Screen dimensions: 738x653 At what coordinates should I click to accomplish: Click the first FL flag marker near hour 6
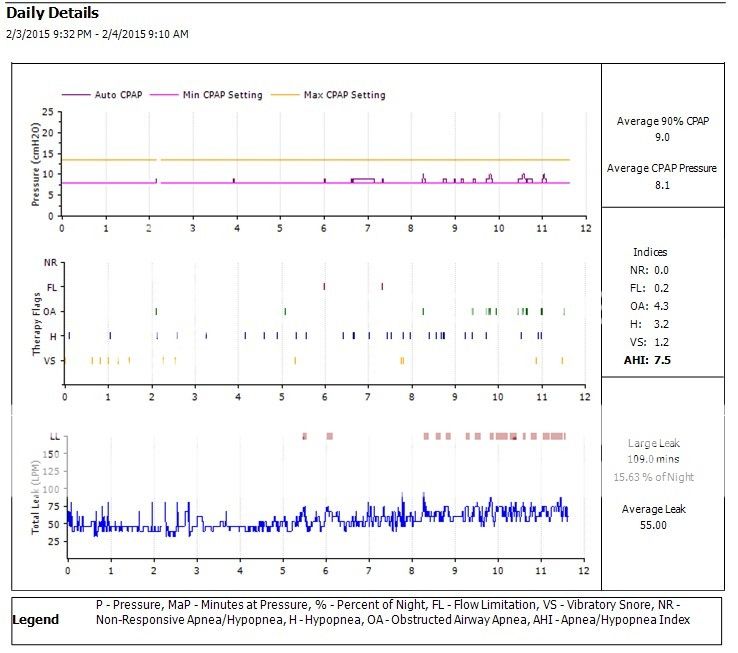(x=324, y=286)
